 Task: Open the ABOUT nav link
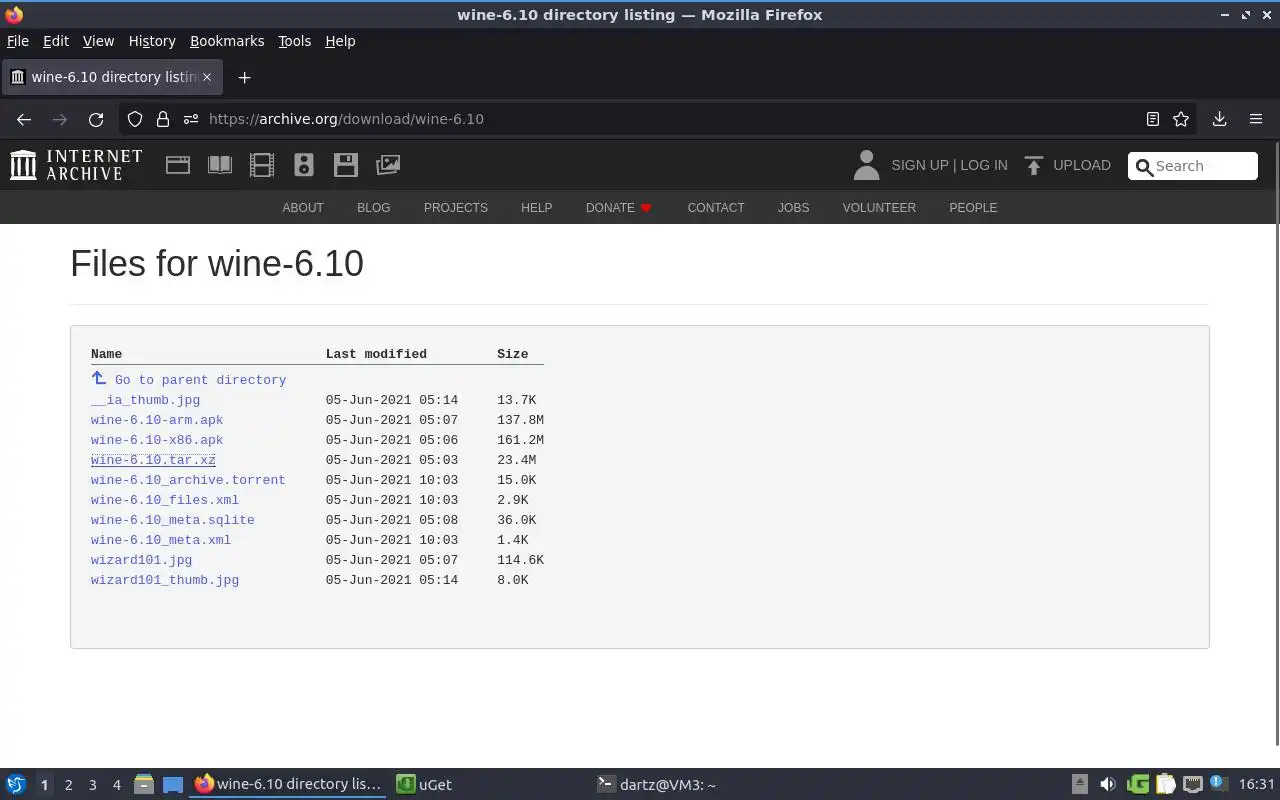tap(303, 208)
